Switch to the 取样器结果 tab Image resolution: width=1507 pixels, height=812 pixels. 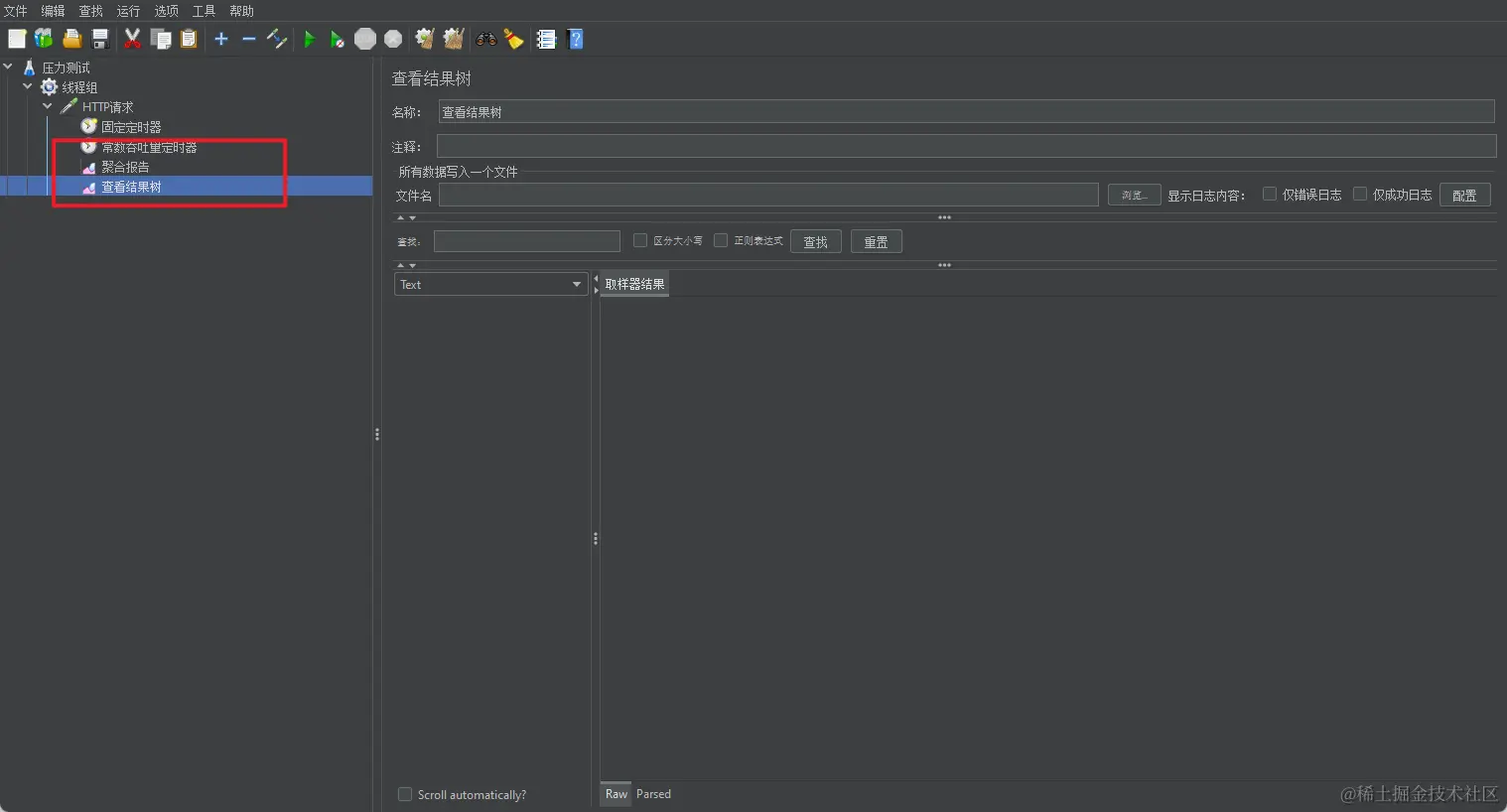click(x=634, y=284)
